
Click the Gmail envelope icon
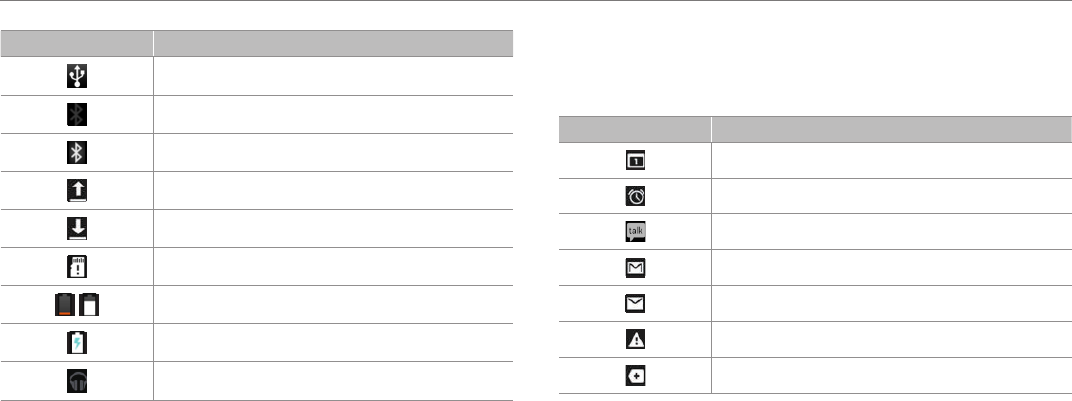pos(635,268)
